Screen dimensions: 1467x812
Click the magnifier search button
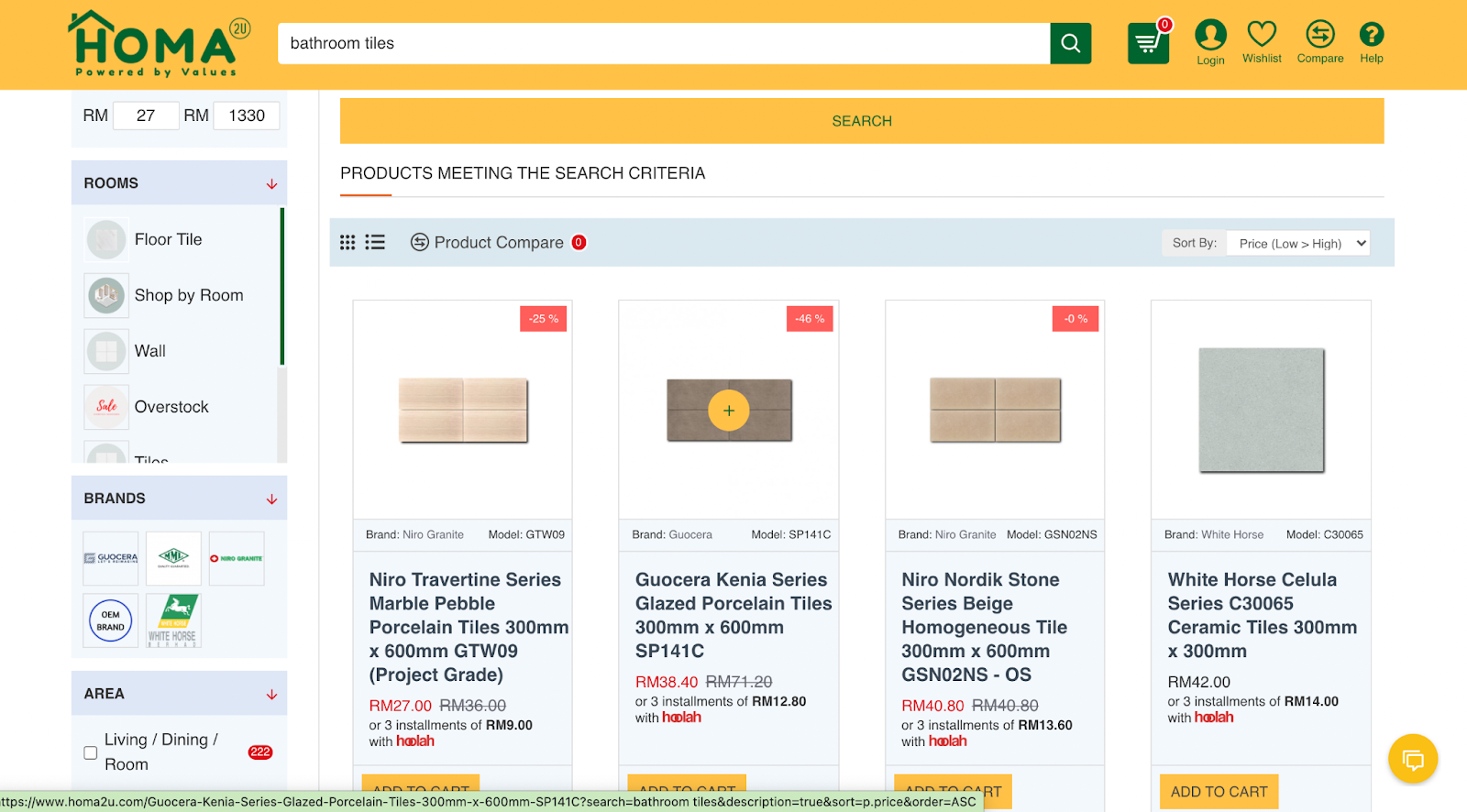[1070, 43]
